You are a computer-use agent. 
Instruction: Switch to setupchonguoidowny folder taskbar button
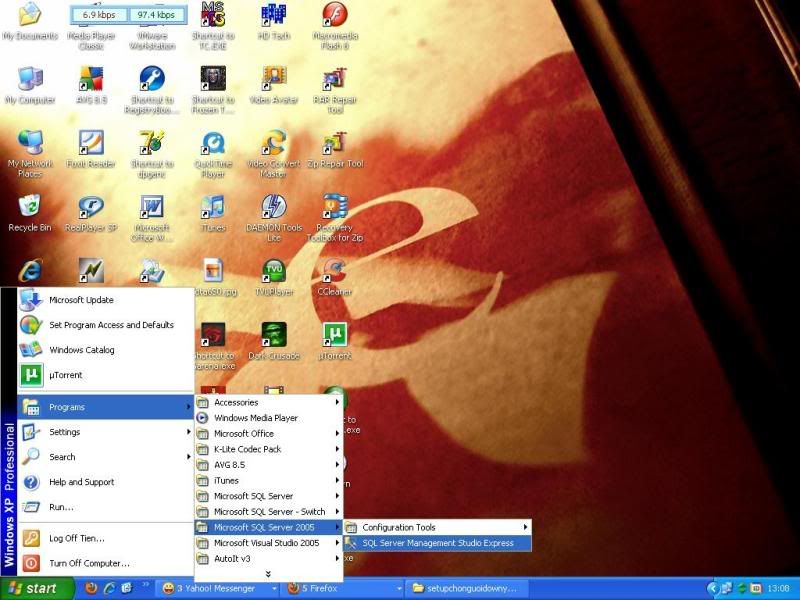pos(467,589)
